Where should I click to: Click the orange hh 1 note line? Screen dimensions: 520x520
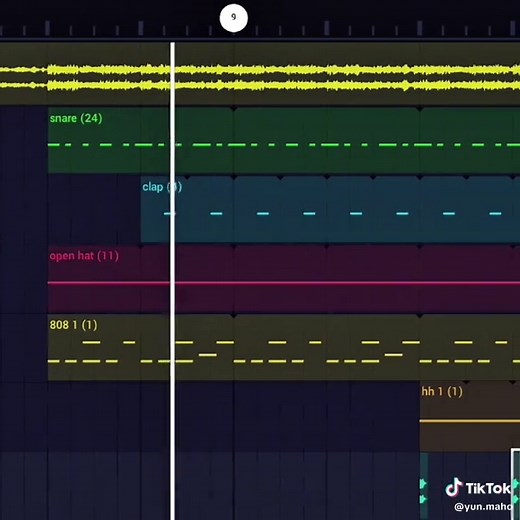469,421
